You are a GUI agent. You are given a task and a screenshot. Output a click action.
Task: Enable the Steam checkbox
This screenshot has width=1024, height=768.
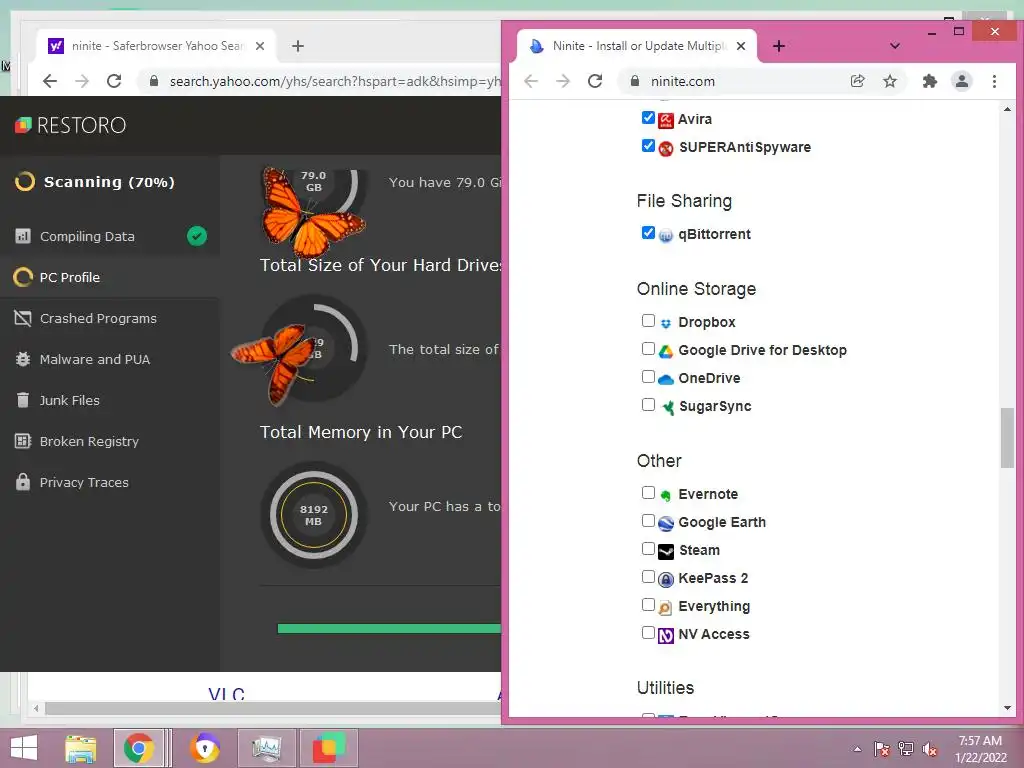[648, 549]
